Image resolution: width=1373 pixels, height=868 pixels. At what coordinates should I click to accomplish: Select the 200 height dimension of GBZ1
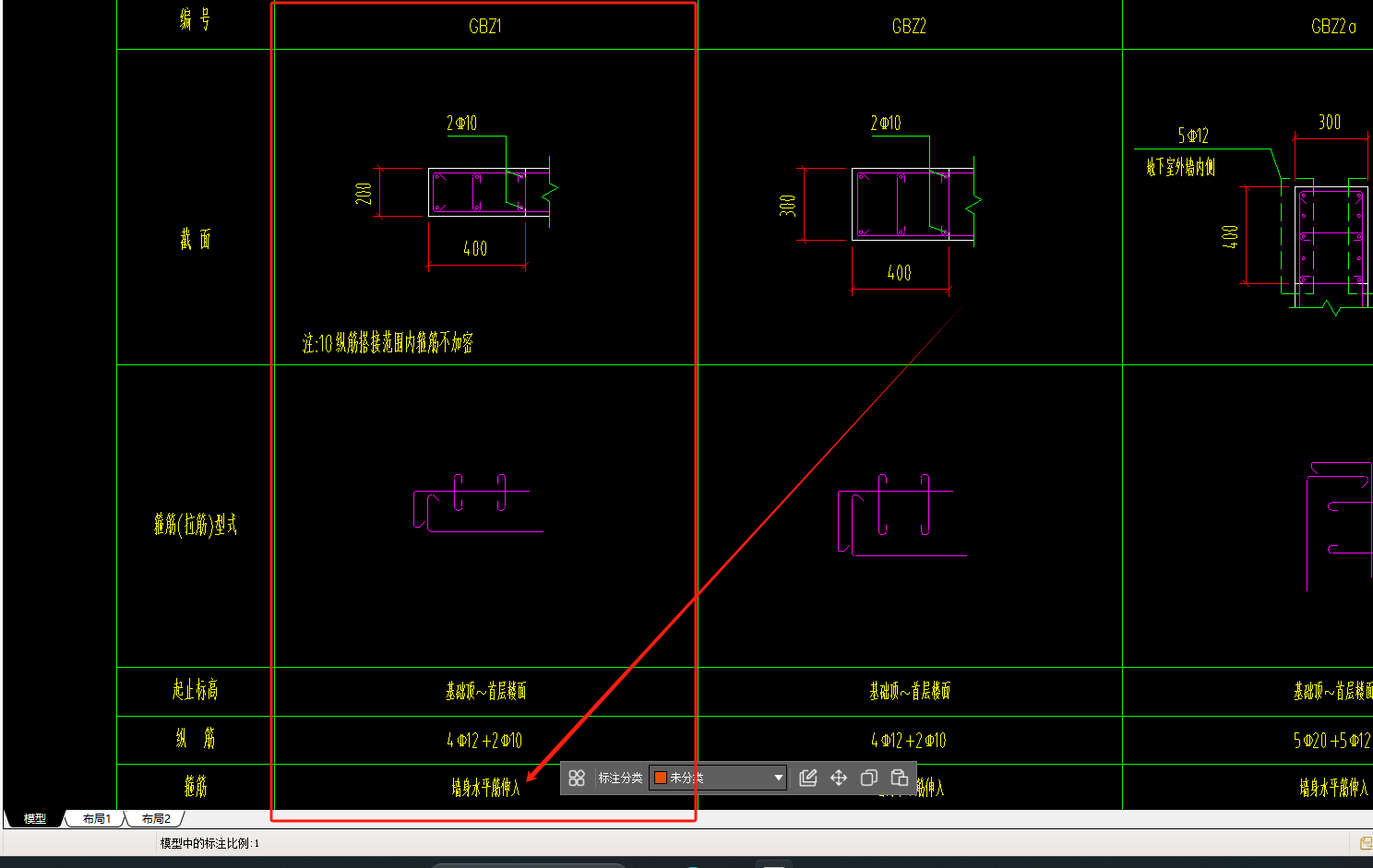[x=364, y=193]
